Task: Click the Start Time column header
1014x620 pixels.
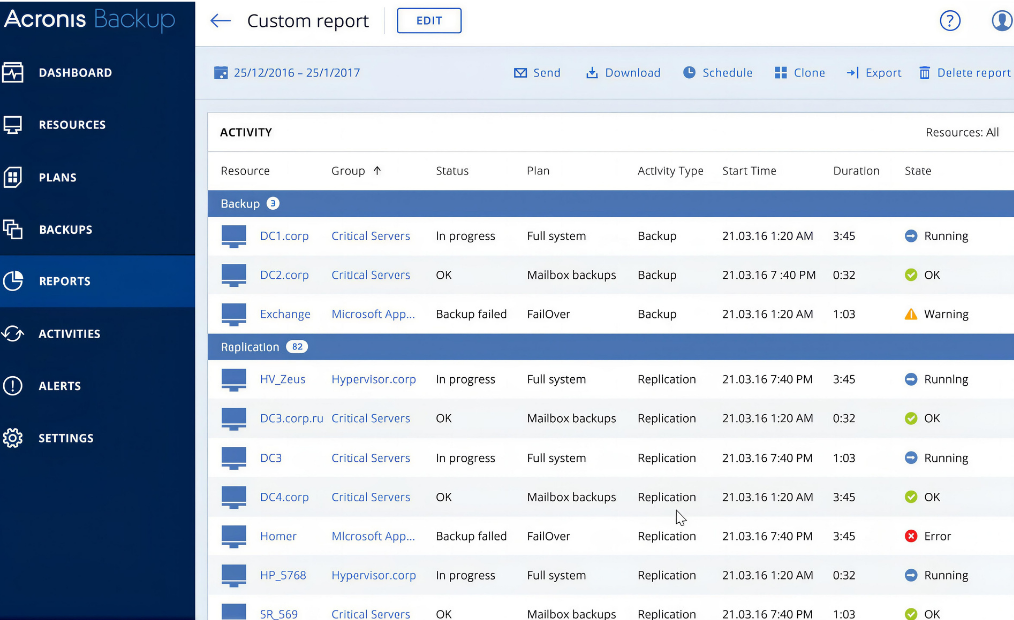Action: (x=749, y=171)
